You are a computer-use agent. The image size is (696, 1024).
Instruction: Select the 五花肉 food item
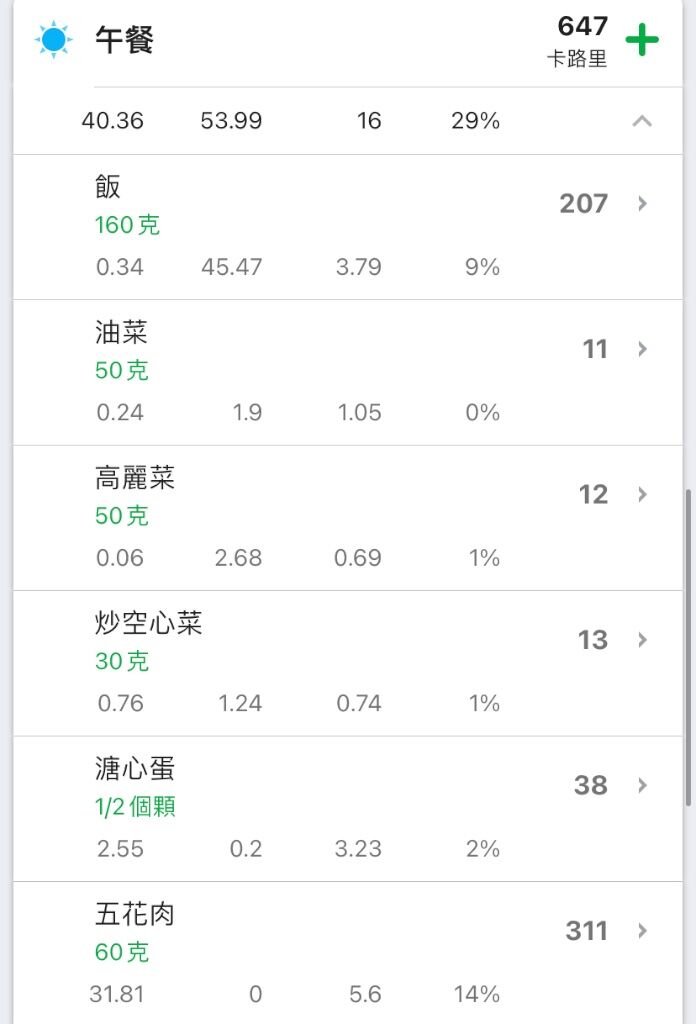[x=134, y=914]
